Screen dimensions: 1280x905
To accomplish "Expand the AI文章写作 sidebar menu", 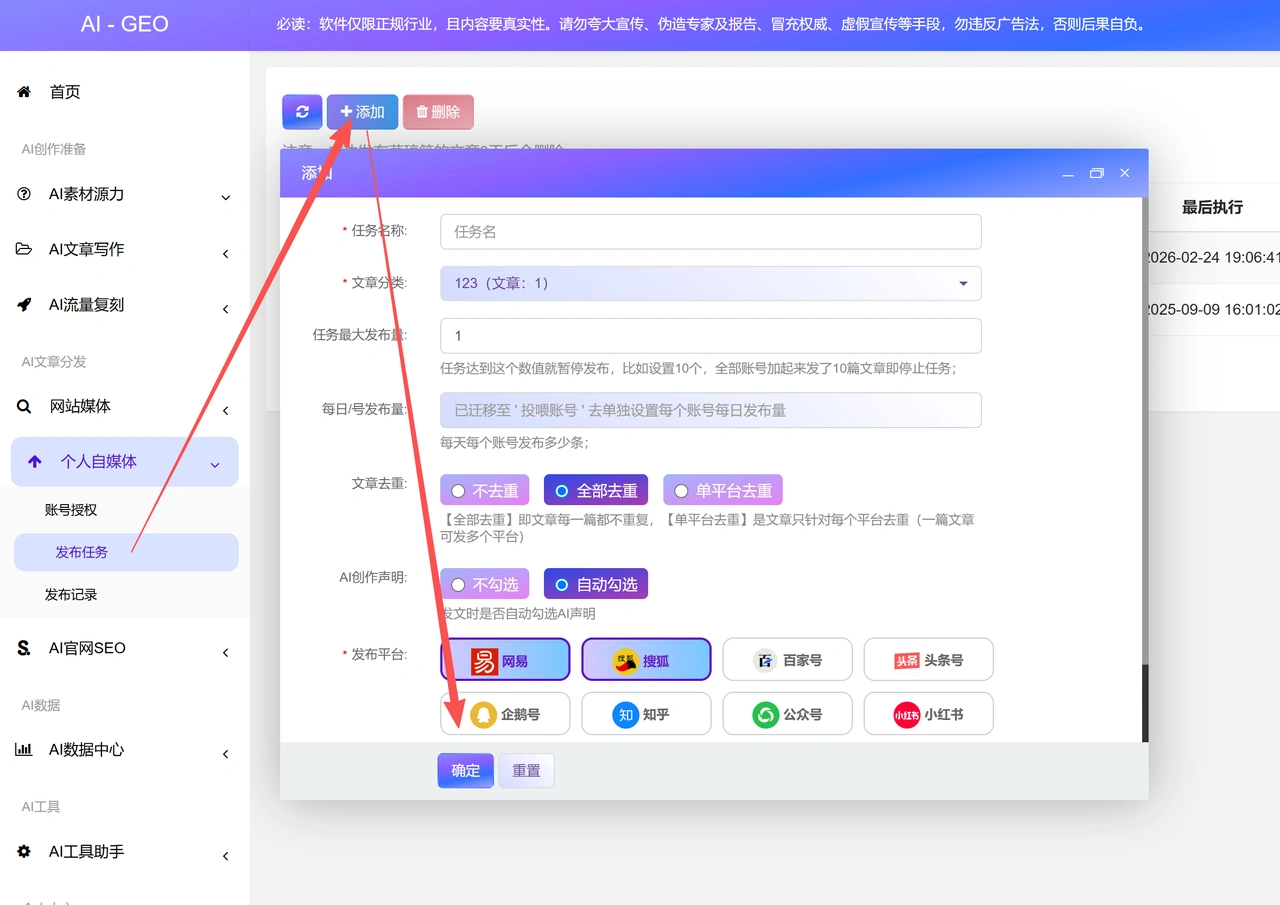I will point(125,250).
